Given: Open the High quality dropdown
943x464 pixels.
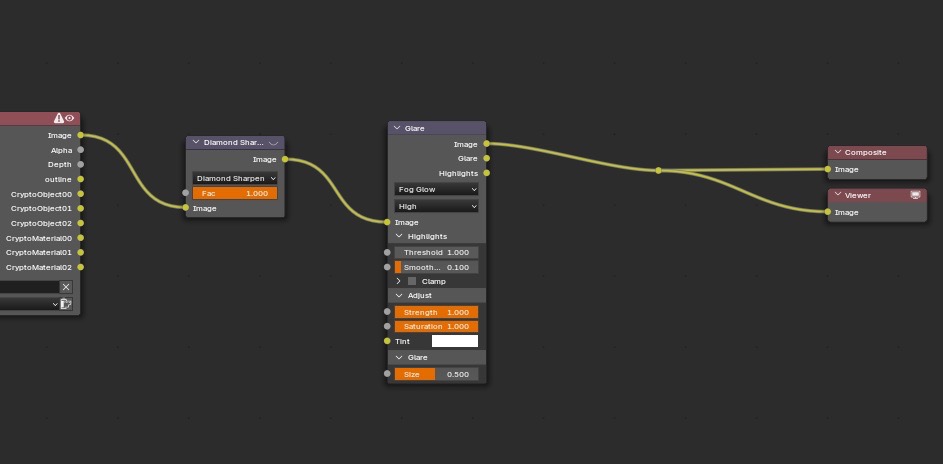Looking at the screenshot, I should pos(437,206).
